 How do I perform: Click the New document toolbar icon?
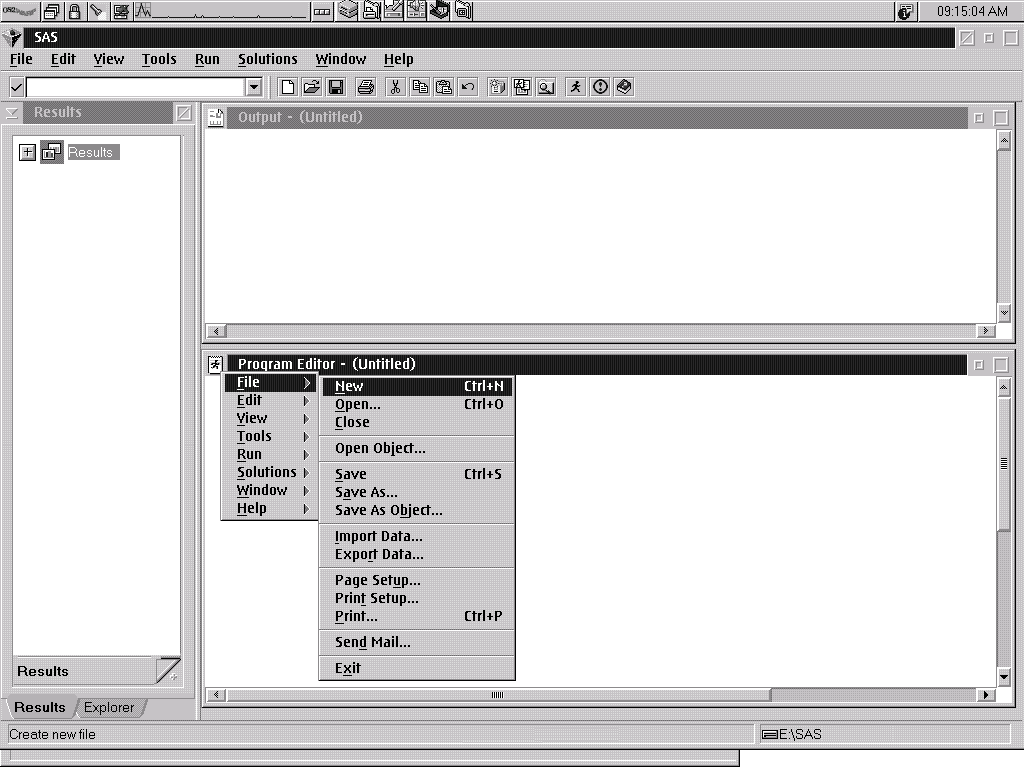tap(287, 87)
